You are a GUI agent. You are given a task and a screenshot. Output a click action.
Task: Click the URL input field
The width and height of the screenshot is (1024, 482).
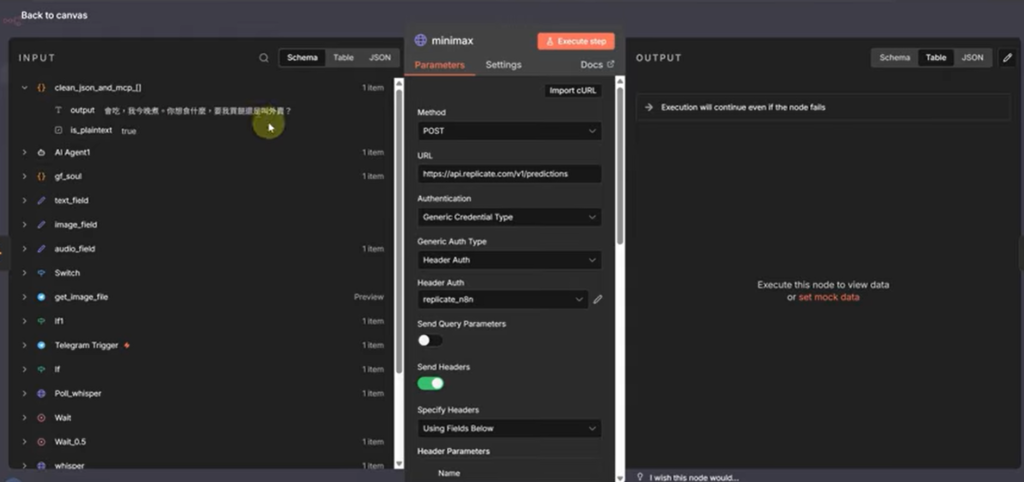coord(509,174)
